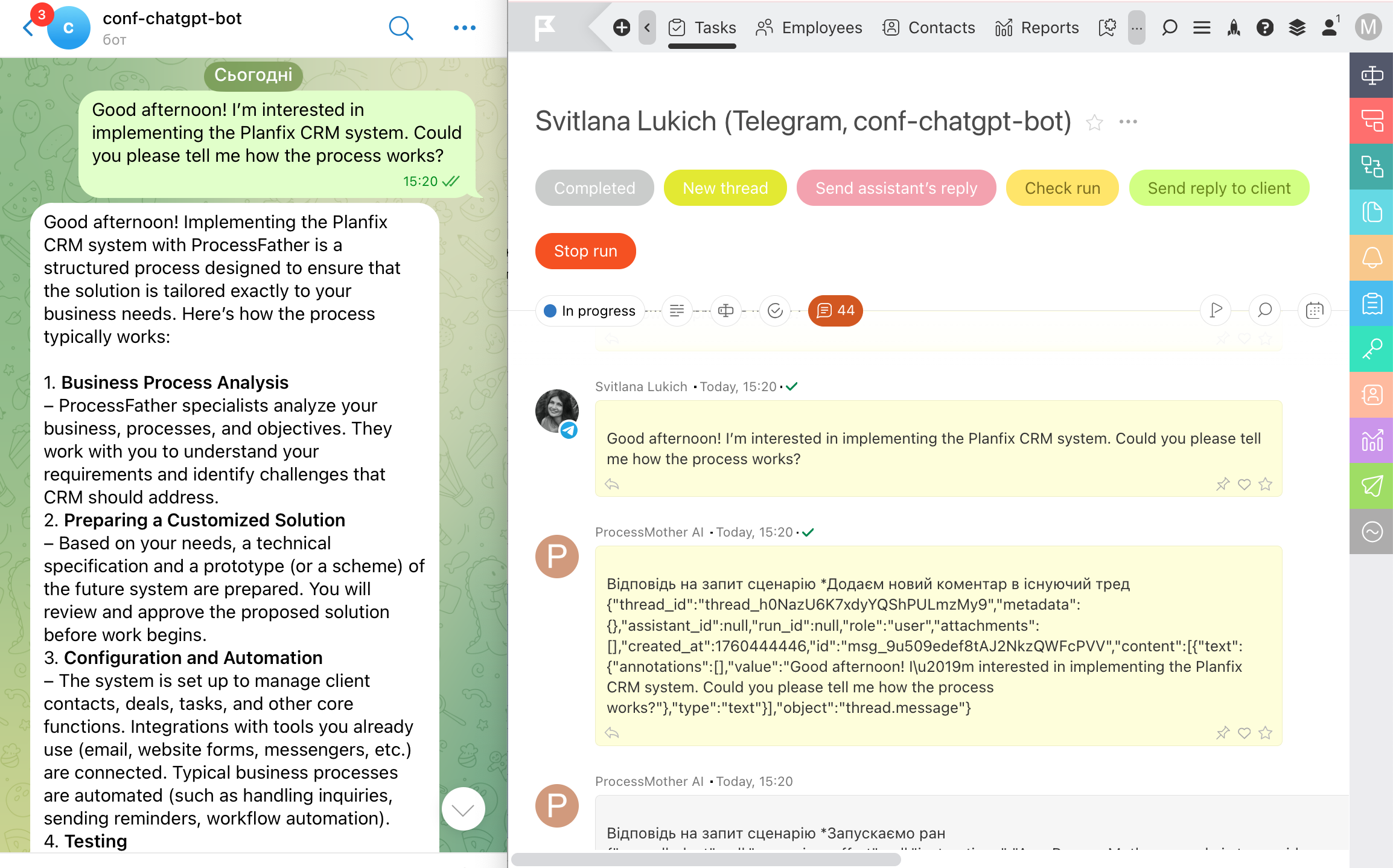Screen dimensions: 1393x868
Task: Expand the task title three-dots menu
Action: click(1127, 122)
